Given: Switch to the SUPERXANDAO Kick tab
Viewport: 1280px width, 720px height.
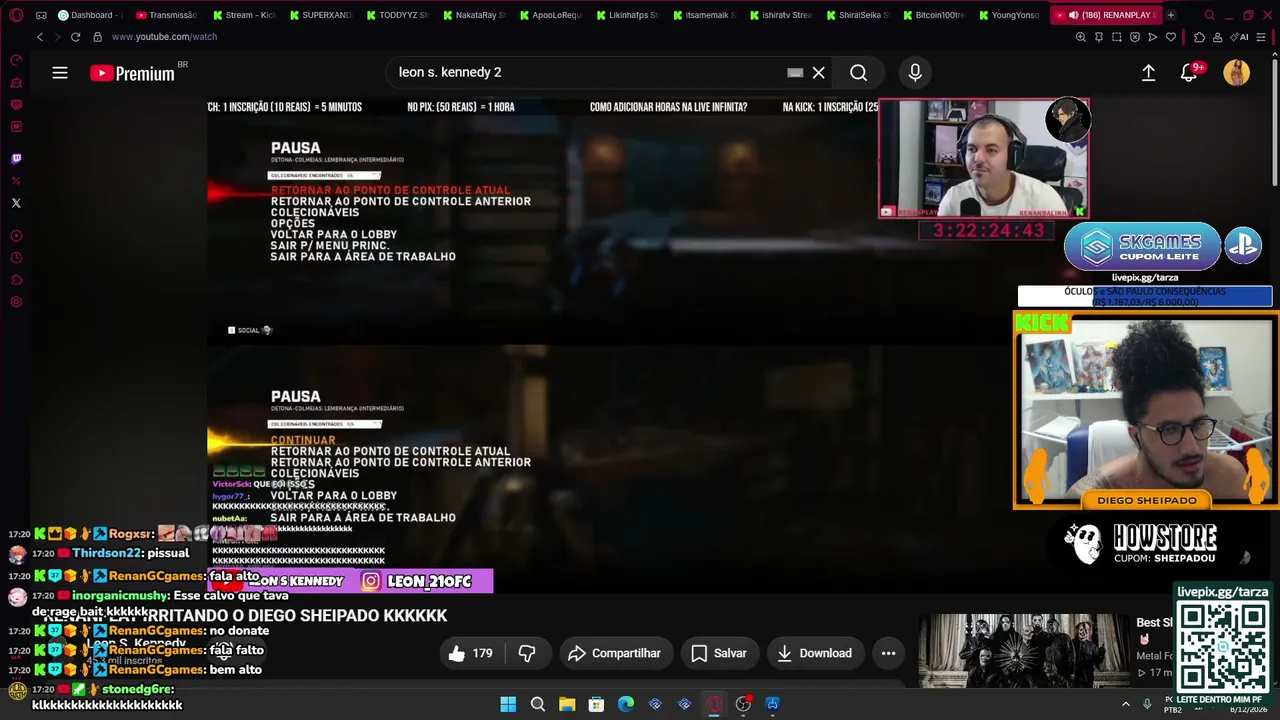Looking at the screenshot, I should 322,15.
